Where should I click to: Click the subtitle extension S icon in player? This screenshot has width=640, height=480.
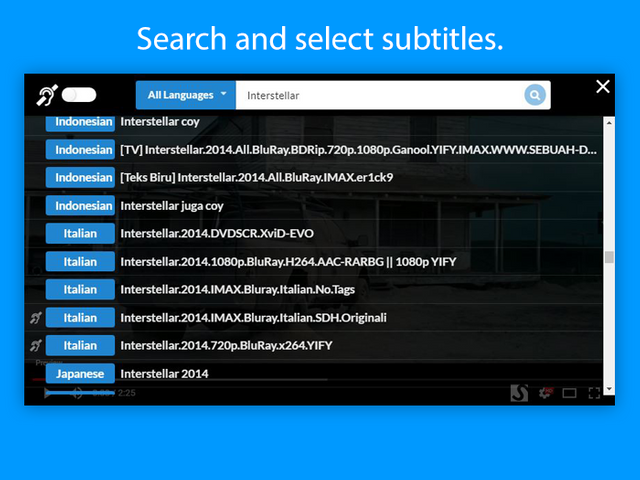point(519,393)
